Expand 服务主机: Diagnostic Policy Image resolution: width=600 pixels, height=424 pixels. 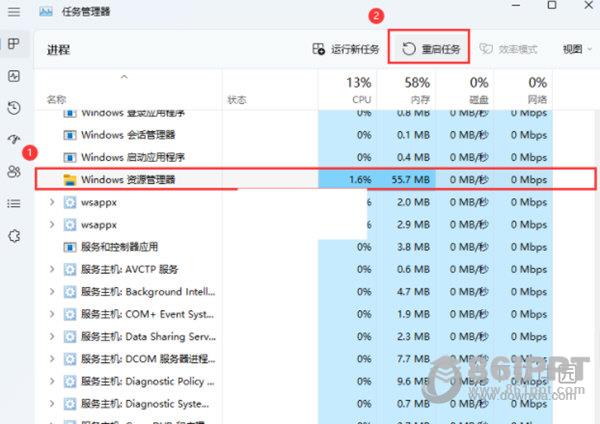click(x=52, y=381)
